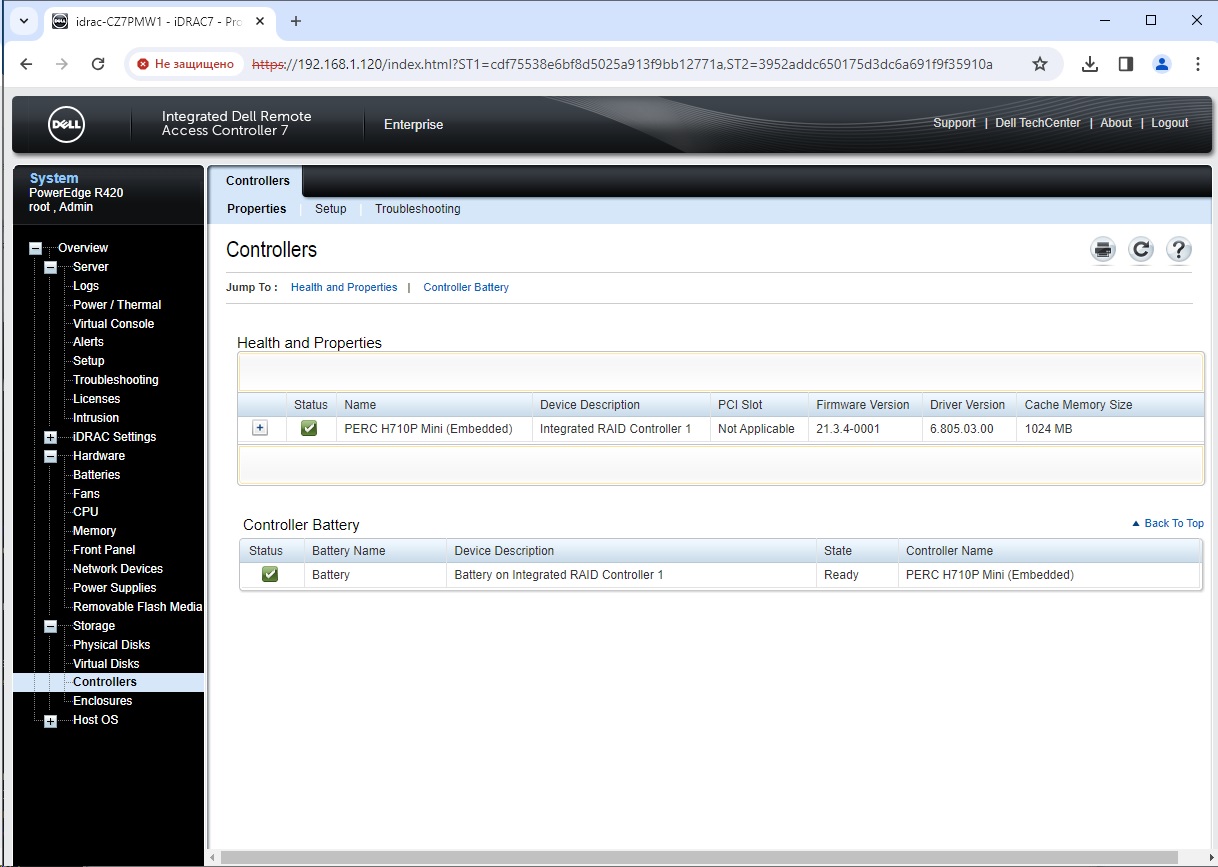Open Physical Disks under Storage
The width and height of the screenshot is (1218, 867).
coord(112,645)
